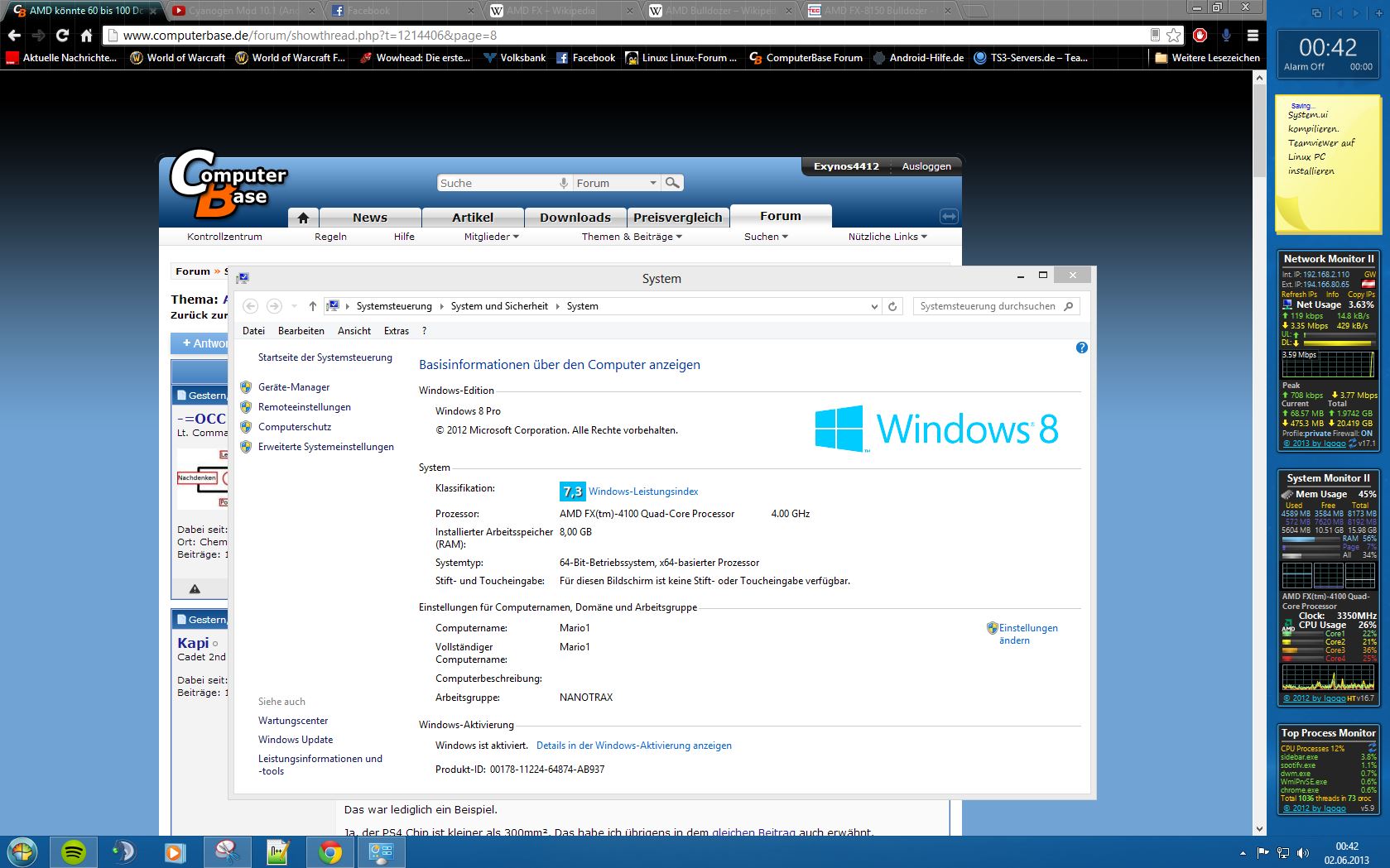
Task: Open the Datei menu
Action: pyautogui.click(x=253, y=331)
